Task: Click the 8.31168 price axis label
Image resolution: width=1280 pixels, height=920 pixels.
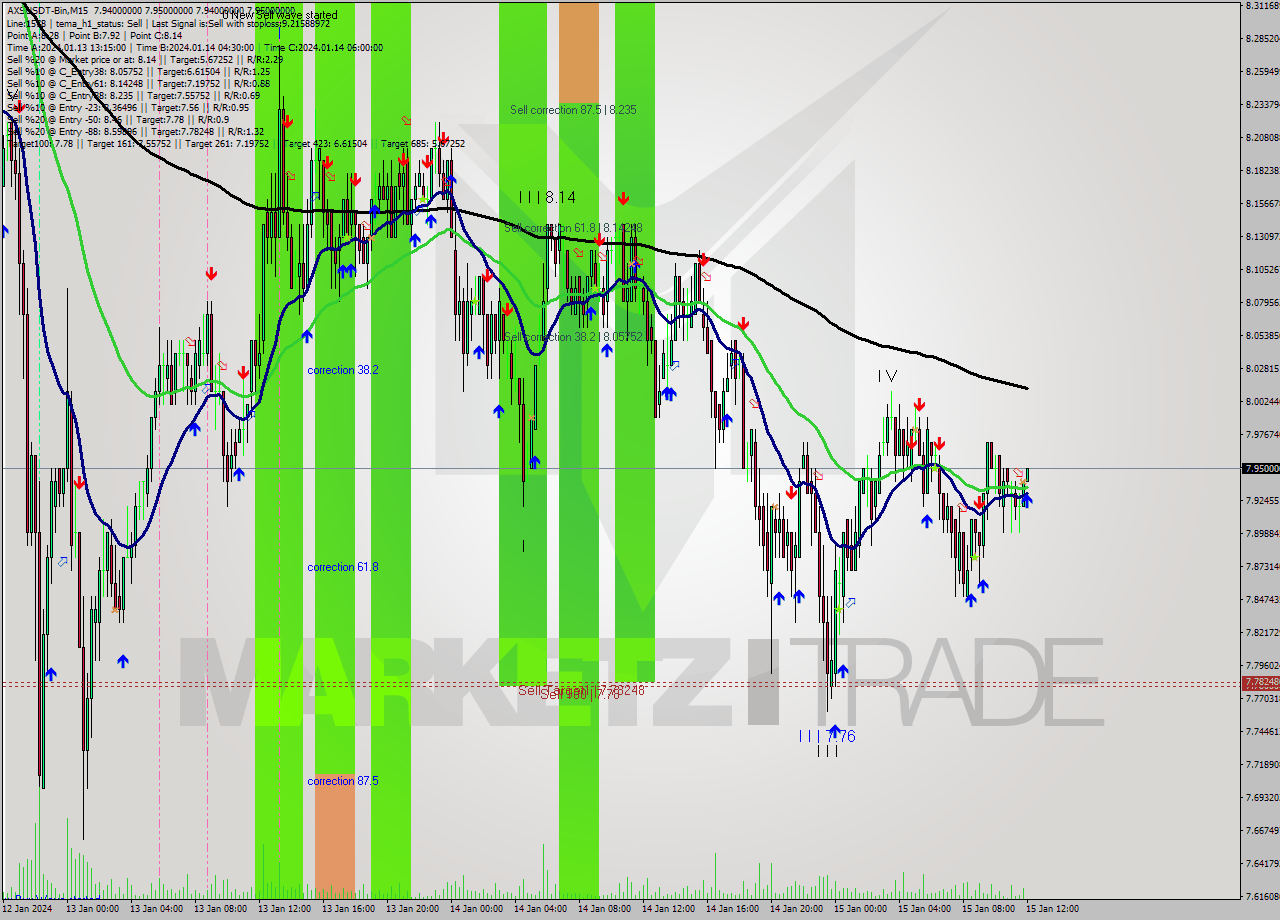Action: click(1261, 6)
